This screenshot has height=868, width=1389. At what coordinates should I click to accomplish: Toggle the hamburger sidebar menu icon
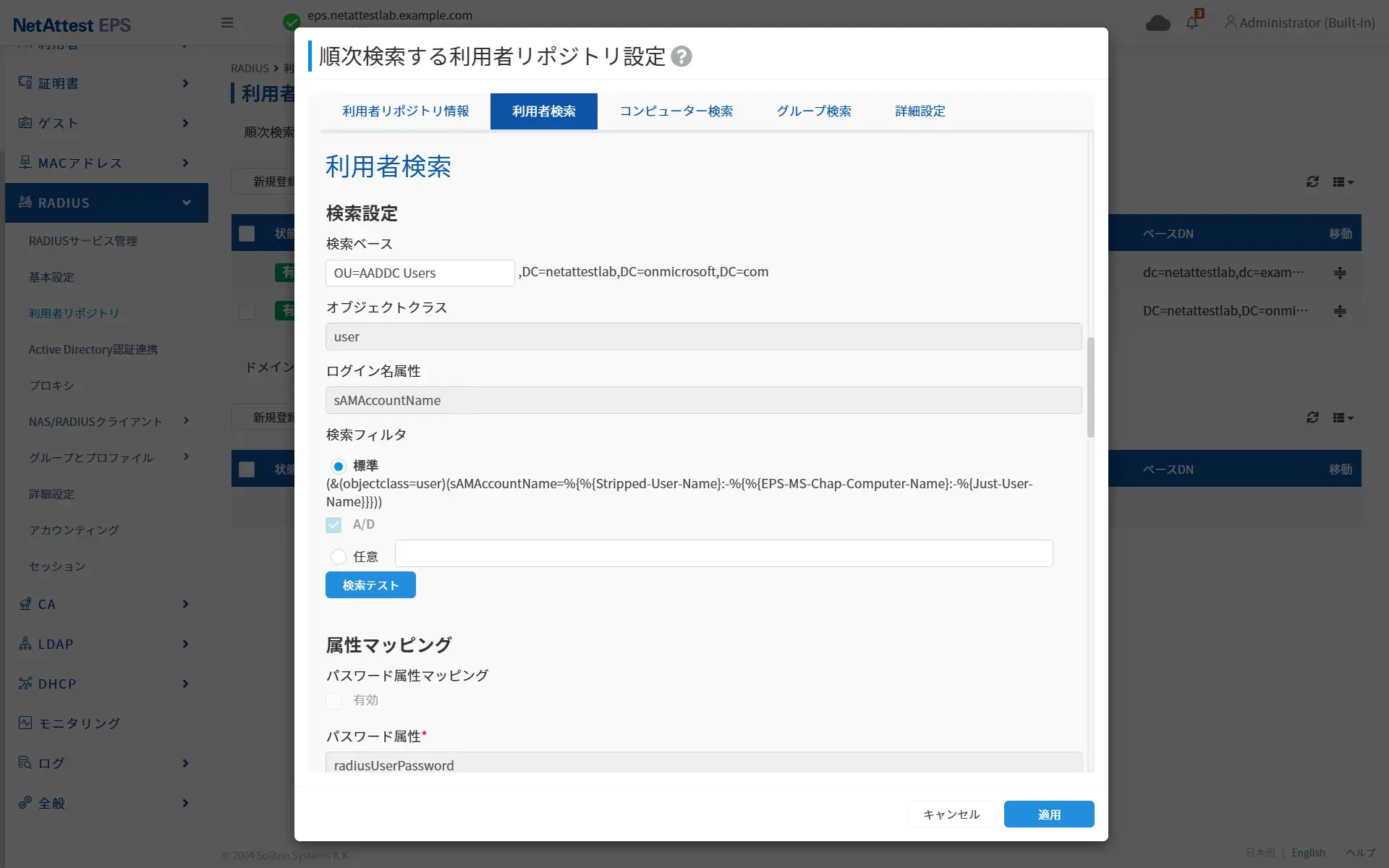[227, 23]
